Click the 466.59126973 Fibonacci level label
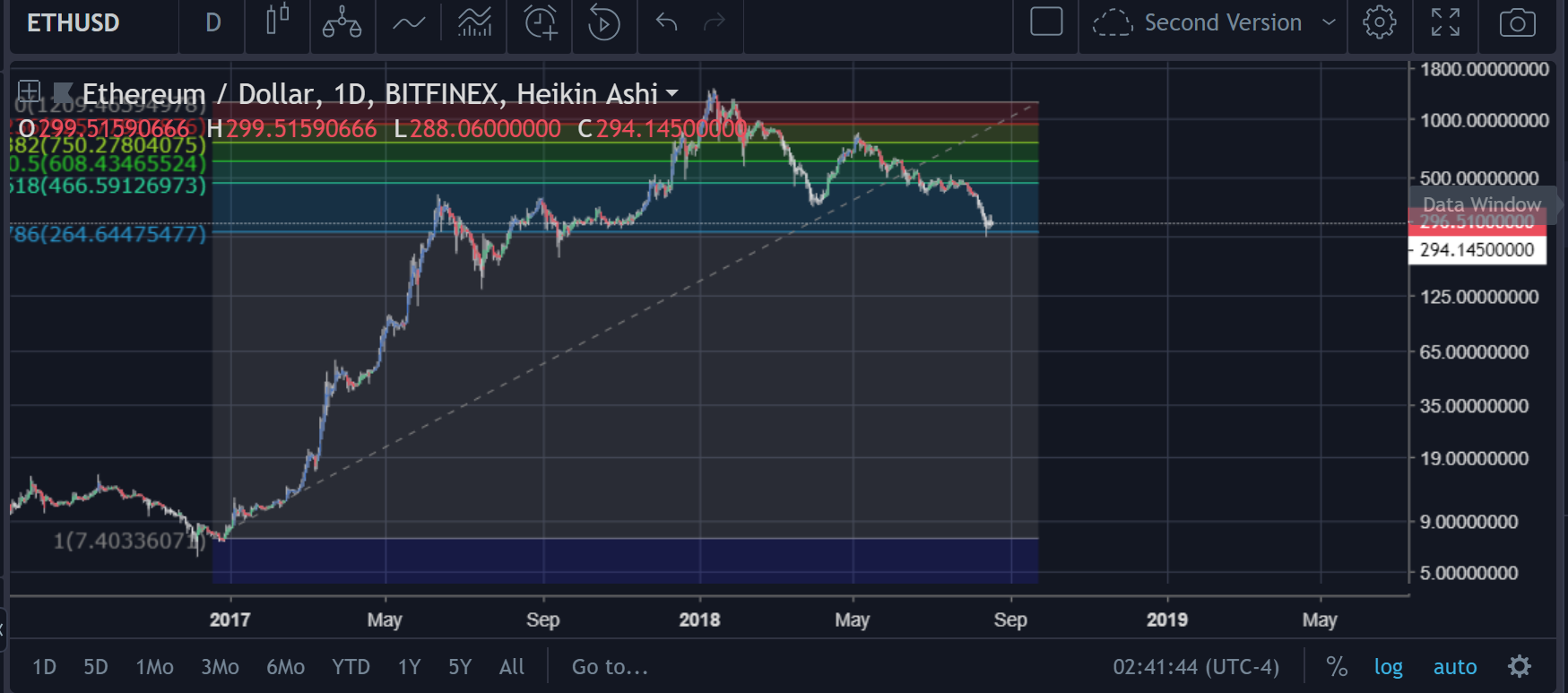This screenshot has width=1568, height=693. pyautogui.click(x=108, y=186)
